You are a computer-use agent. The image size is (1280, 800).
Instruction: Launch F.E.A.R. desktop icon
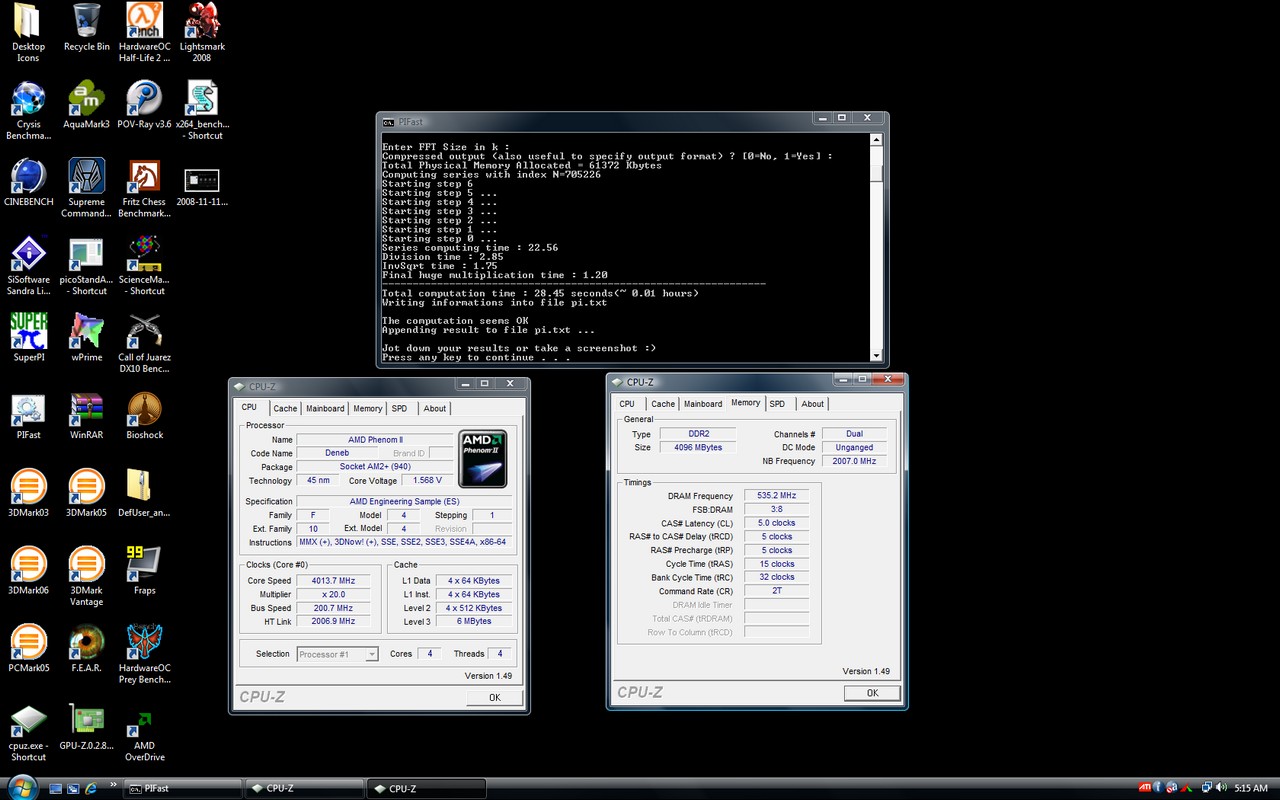tap(87, 649)
